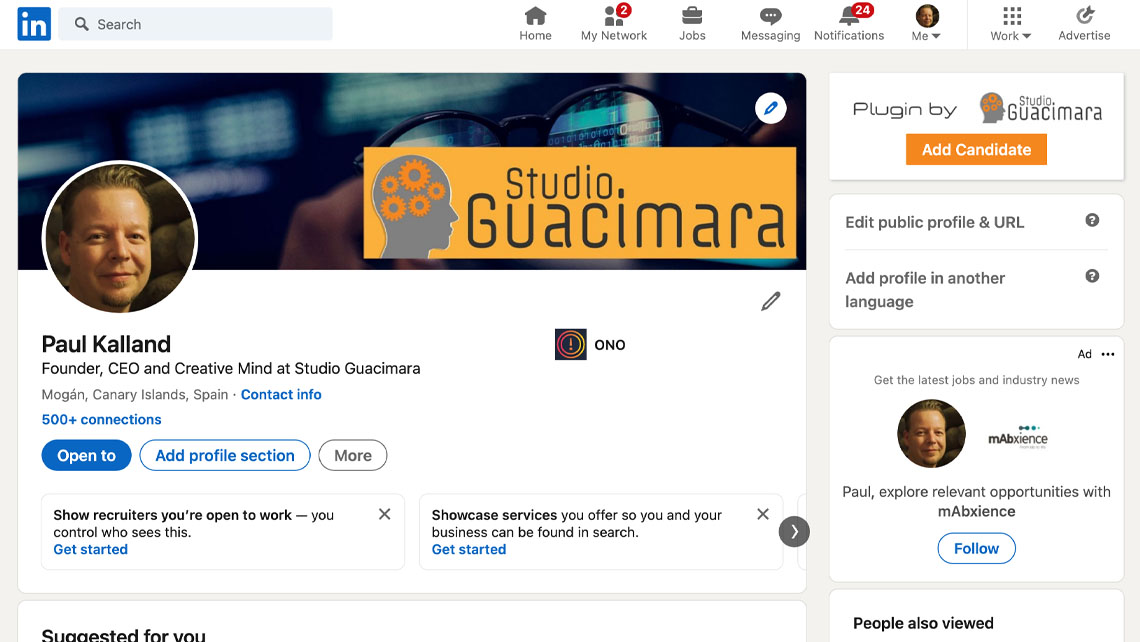Open the ONO company text link
The height and width of the screenshot is (642, 1140).
point(609,345)
